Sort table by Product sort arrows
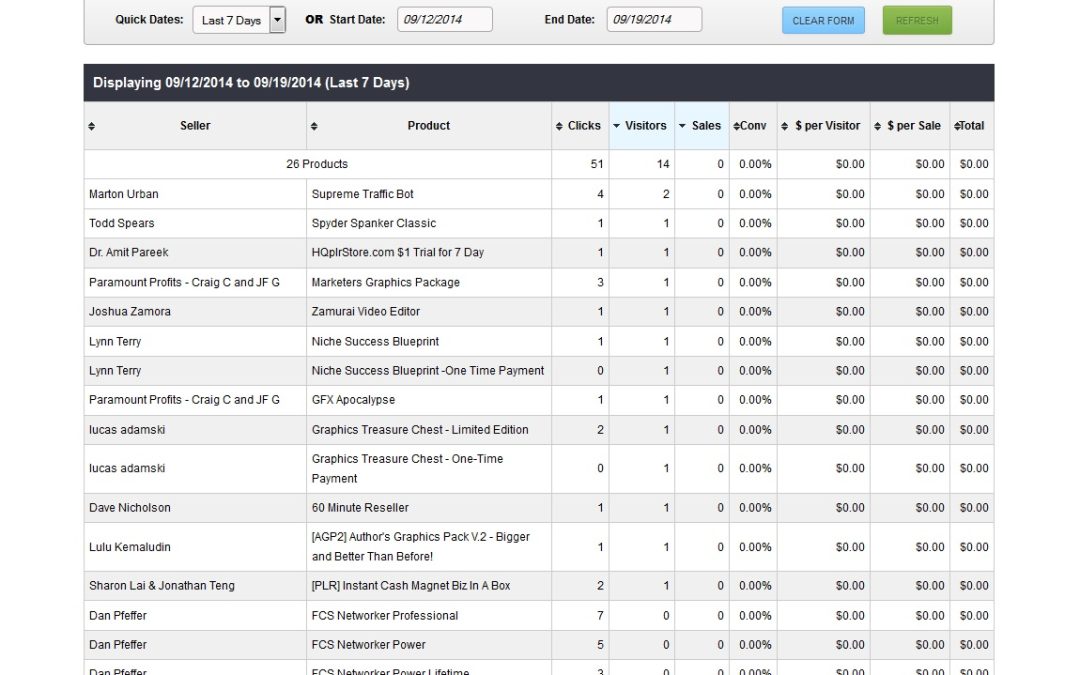 click(x=314, y=126)
